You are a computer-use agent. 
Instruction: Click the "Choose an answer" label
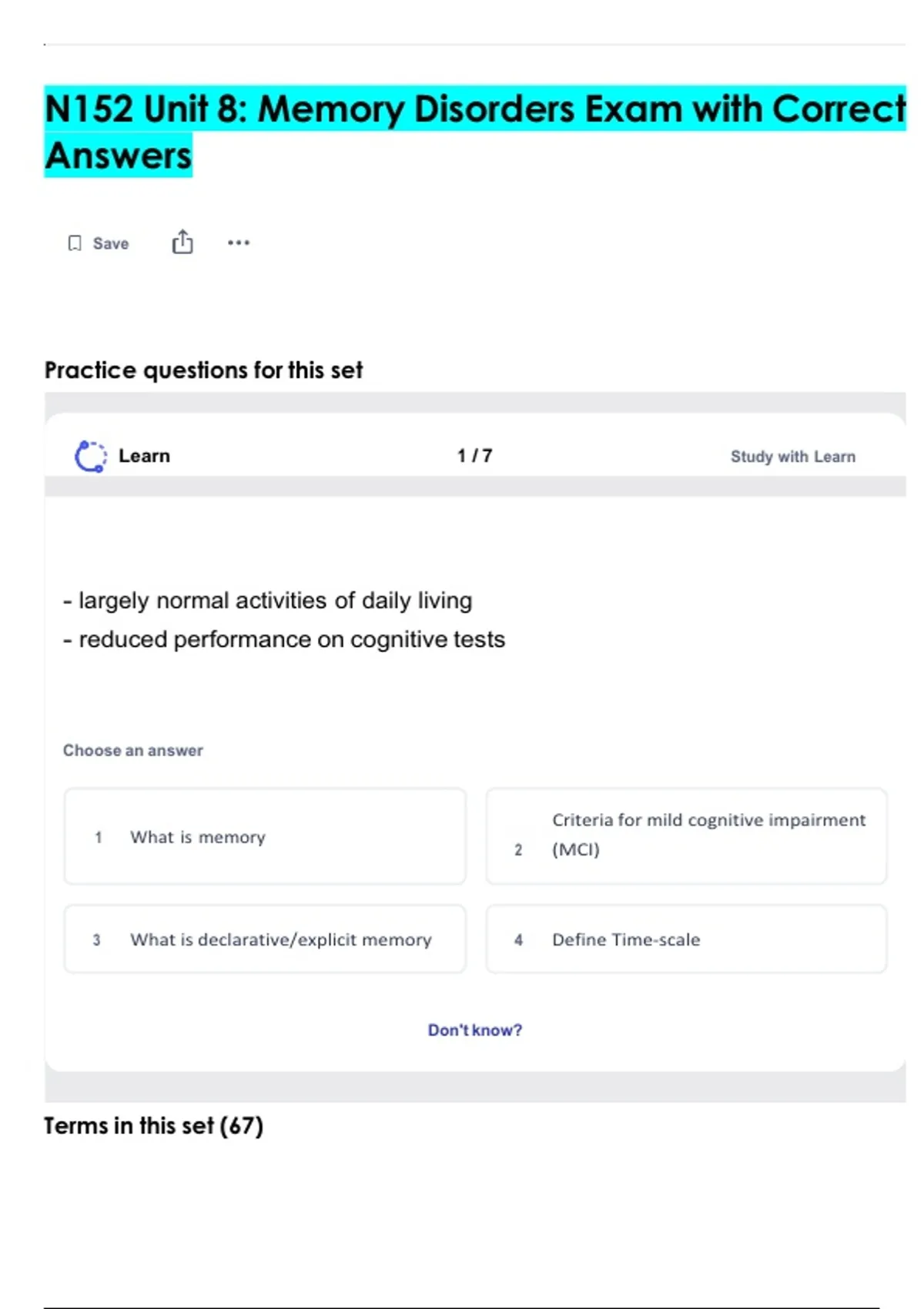click(133, 751)
